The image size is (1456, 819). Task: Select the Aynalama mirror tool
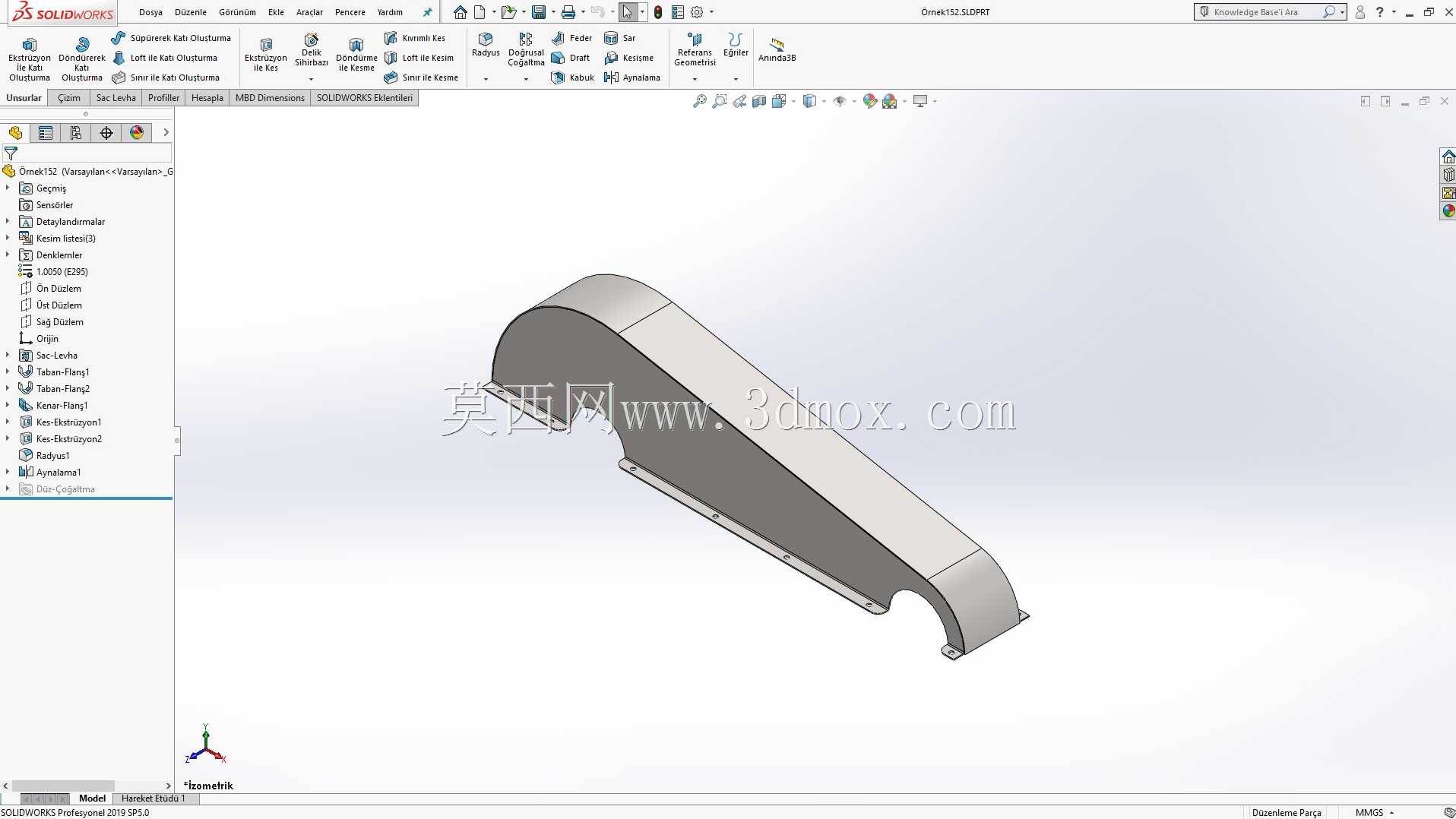click(x=632, y=77)
